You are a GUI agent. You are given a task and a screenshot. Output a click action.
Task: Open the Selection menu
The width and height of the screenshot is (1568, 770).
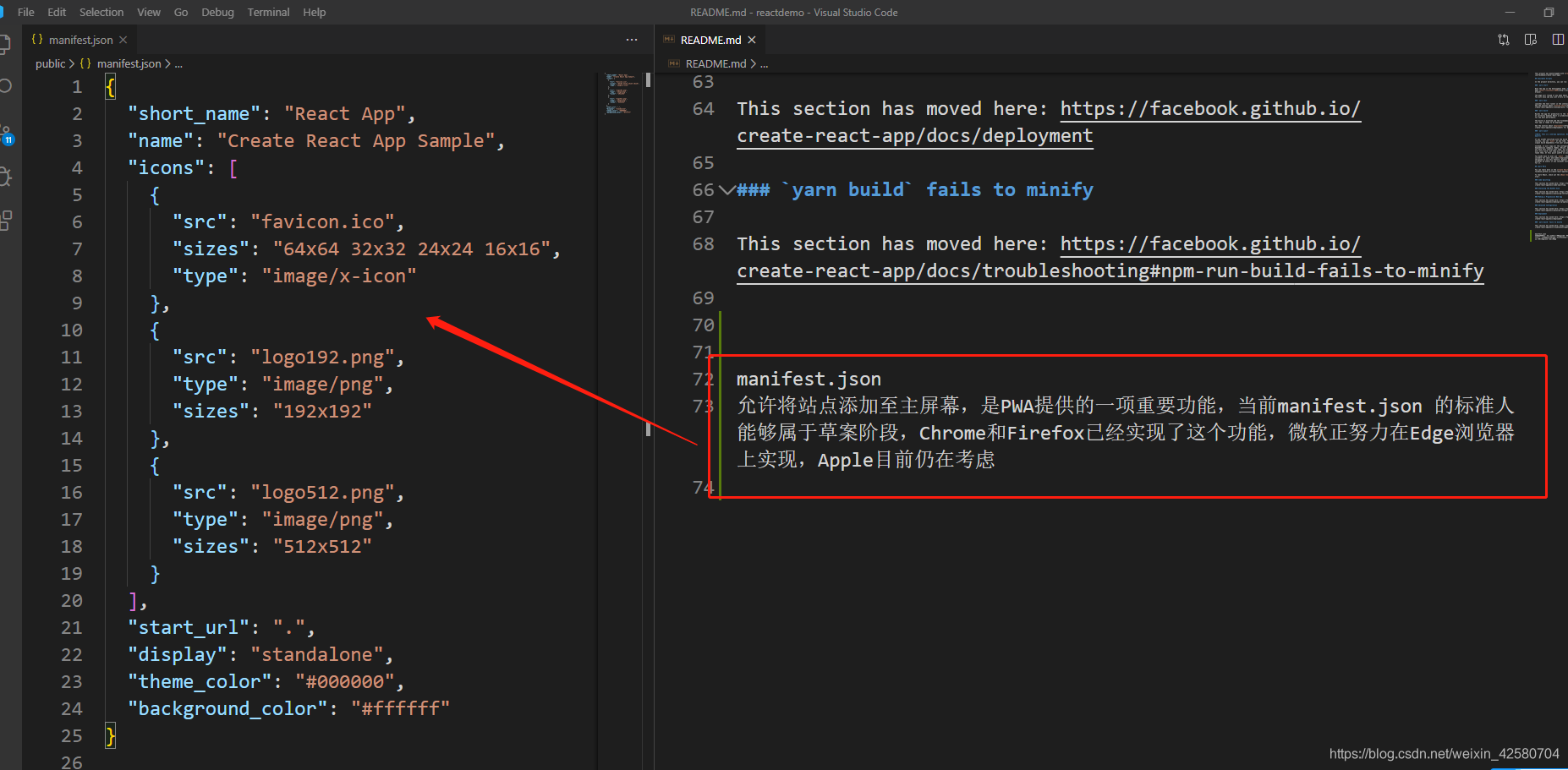[x=101, y=12]
